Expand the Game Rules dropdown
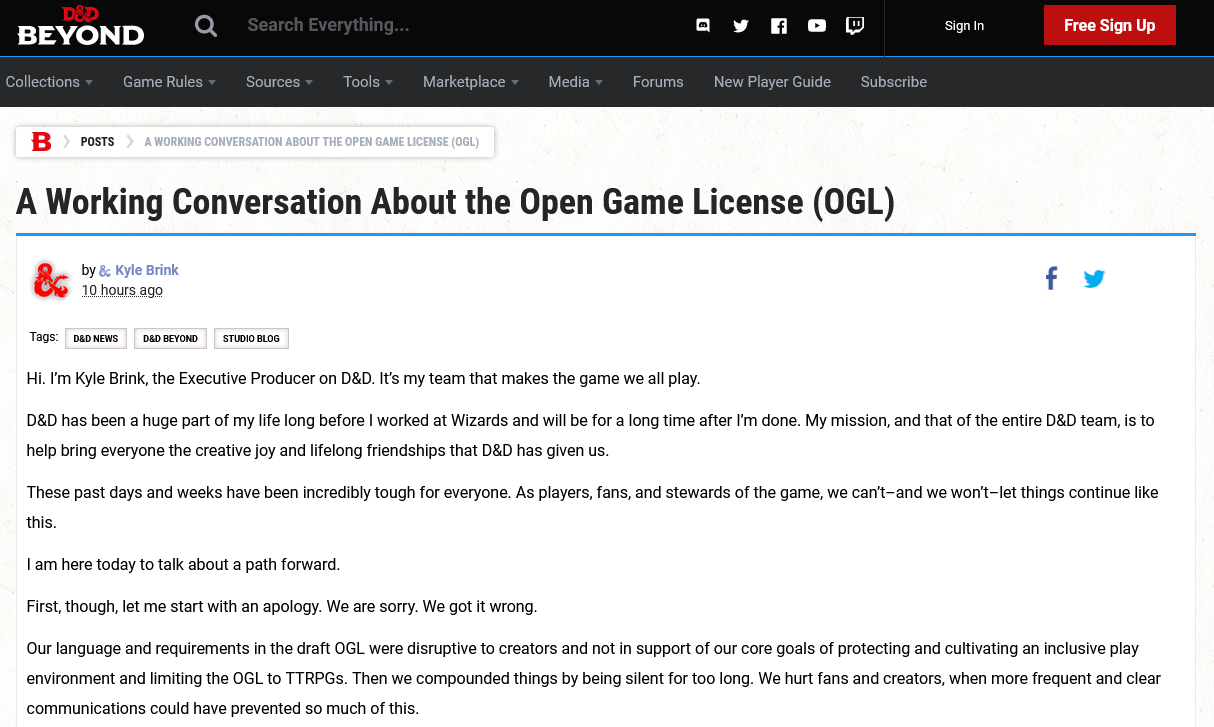Image resolution: width=1214 pixels, height=727 pixels. pos(169,82)
